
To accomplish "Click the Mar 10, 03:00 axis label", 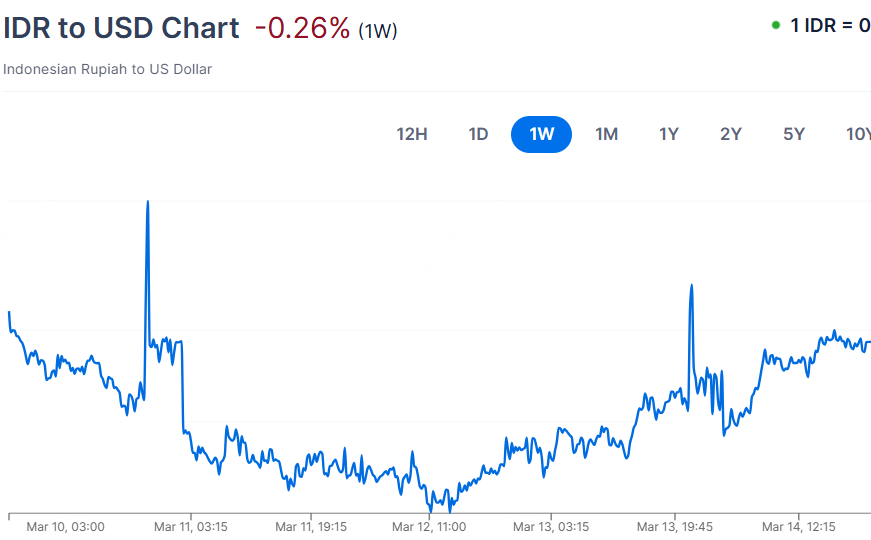I will (65, 526).
